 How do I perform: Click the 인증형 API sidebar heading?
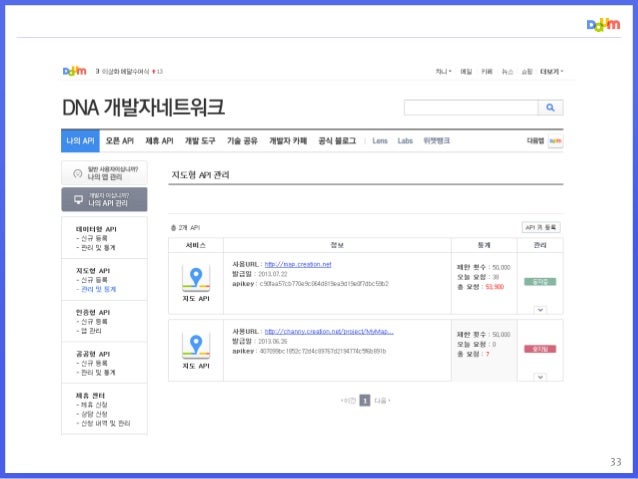(93, 313)
